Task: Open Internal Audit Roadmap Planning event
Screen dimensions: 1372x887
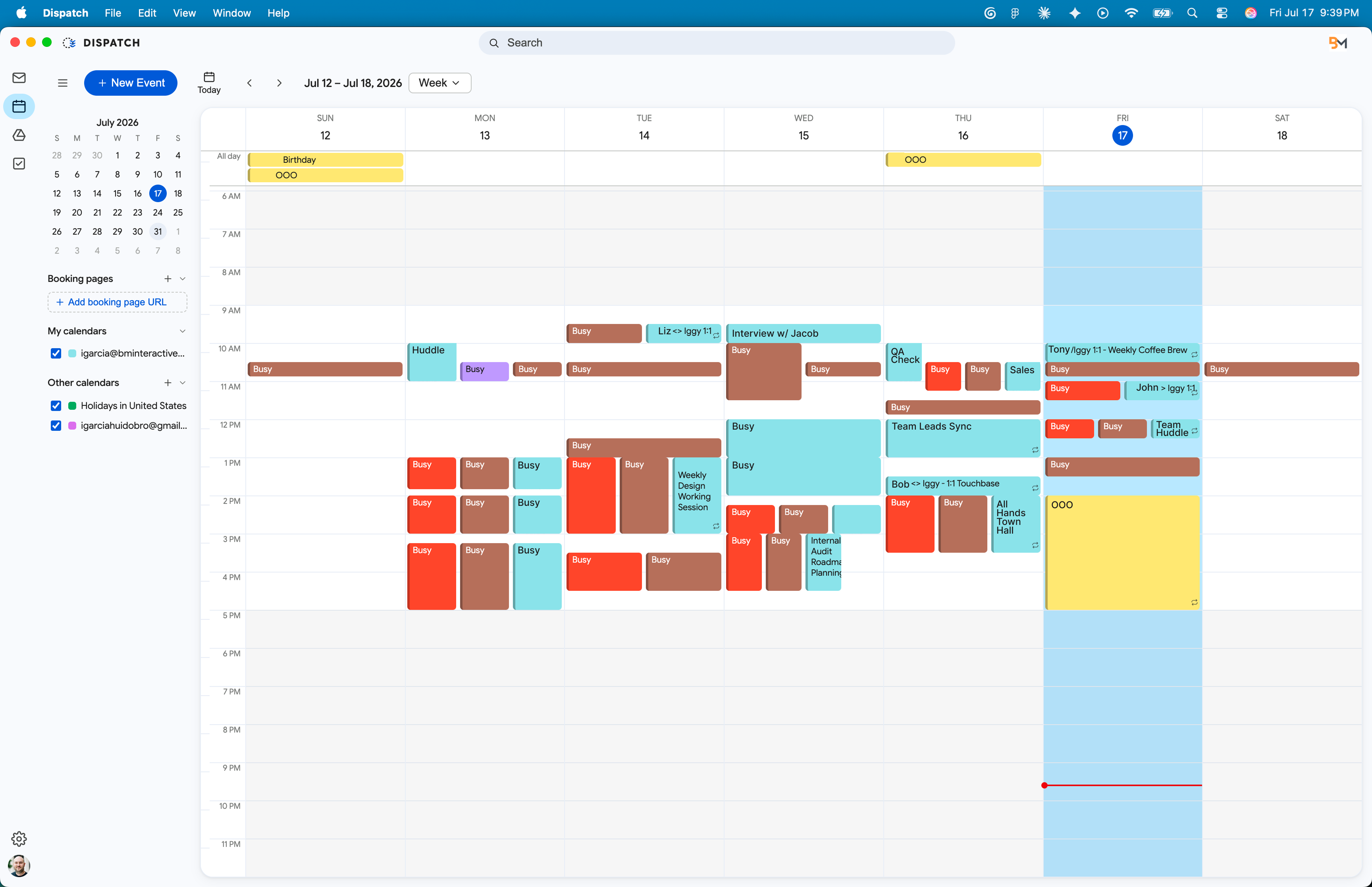Action: pos(823,561)
